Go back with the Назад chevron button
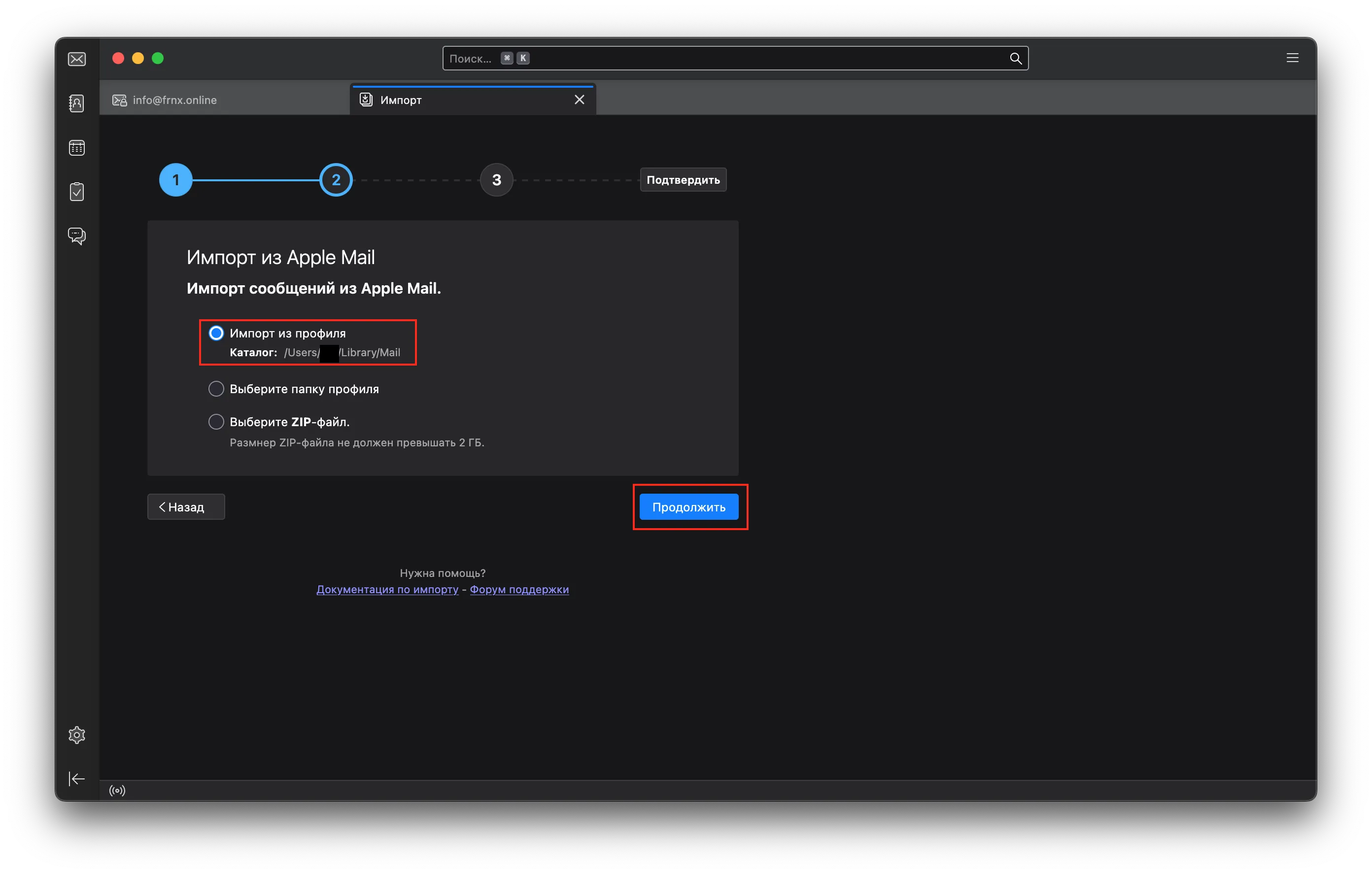This screenshot has height=874, width=1372. 186,507
